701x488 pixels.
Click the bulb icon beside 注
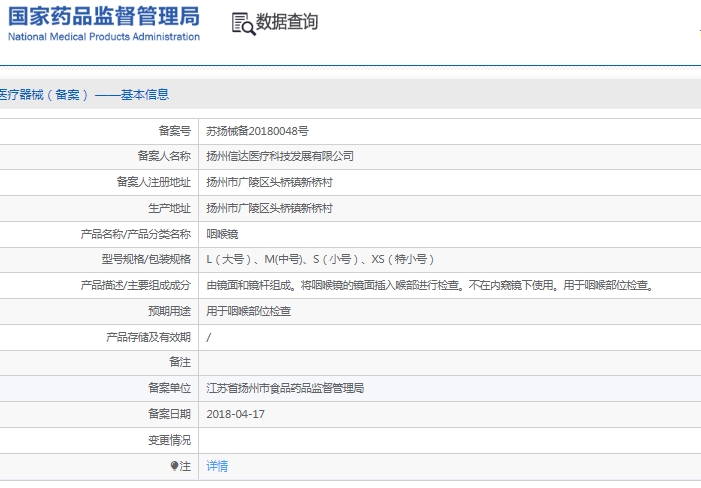[x=174, y=466]
